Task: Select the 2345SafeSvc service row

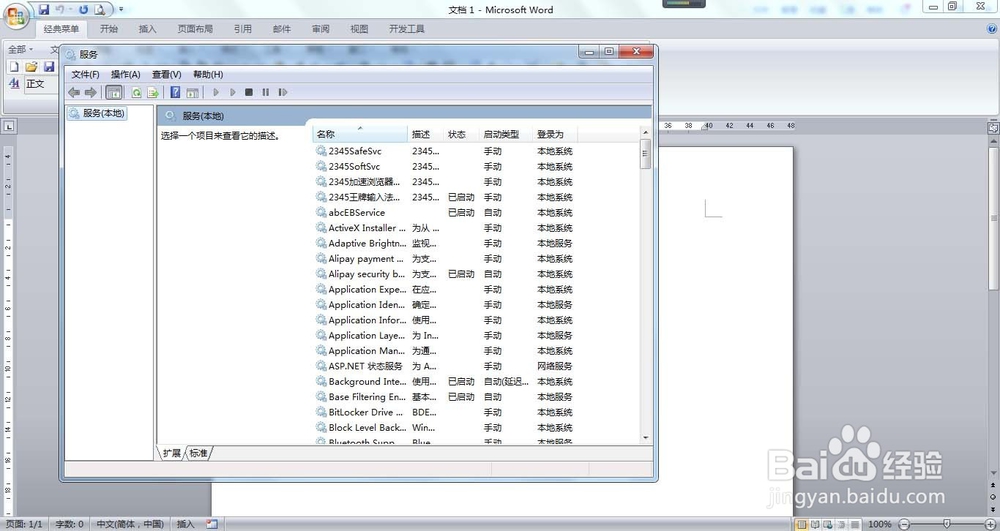Action: tap(445, 151)
